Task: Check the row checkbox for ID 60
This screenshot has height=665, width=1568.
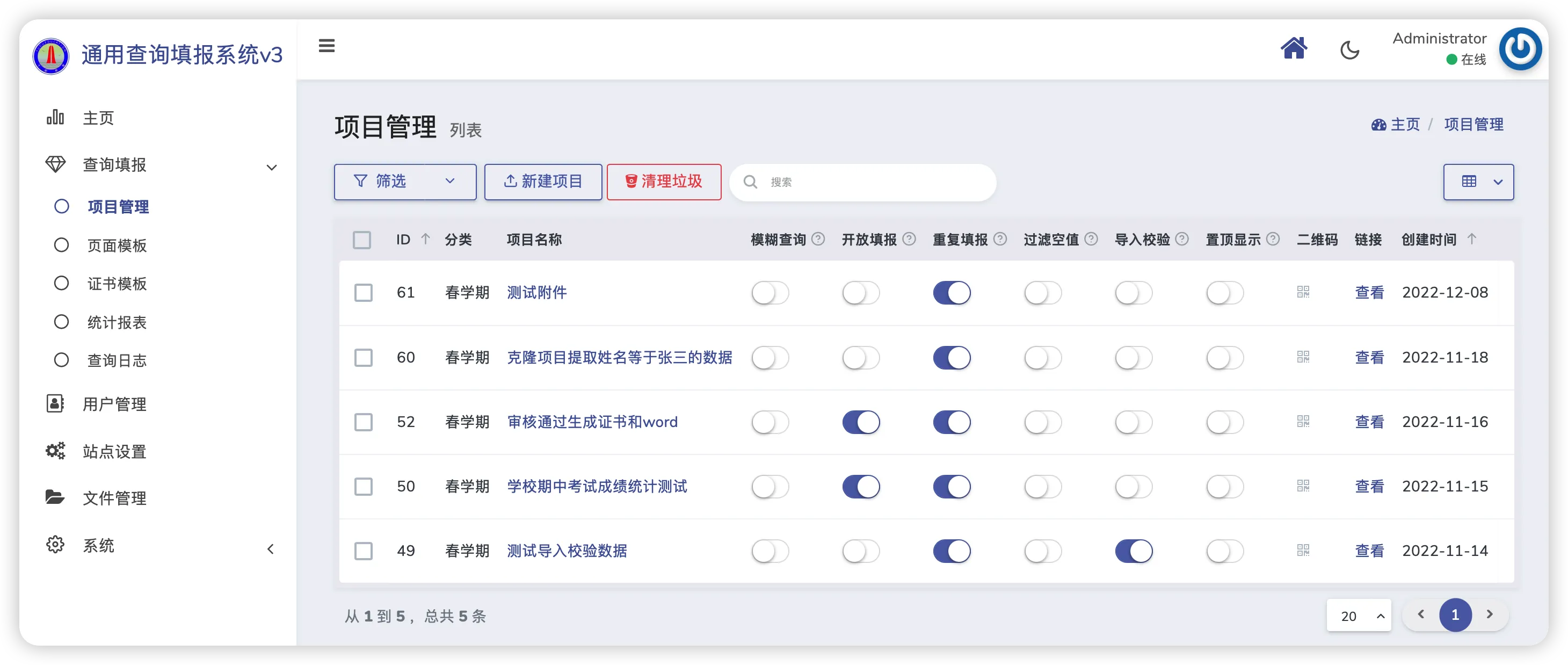Action: [x=364, y=357]
